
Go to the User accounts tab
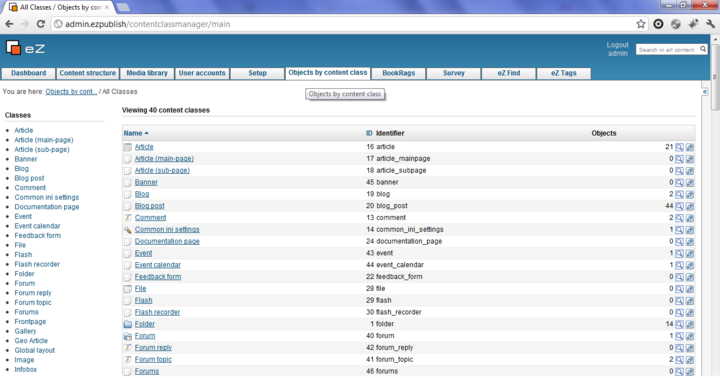coord(202,73)
